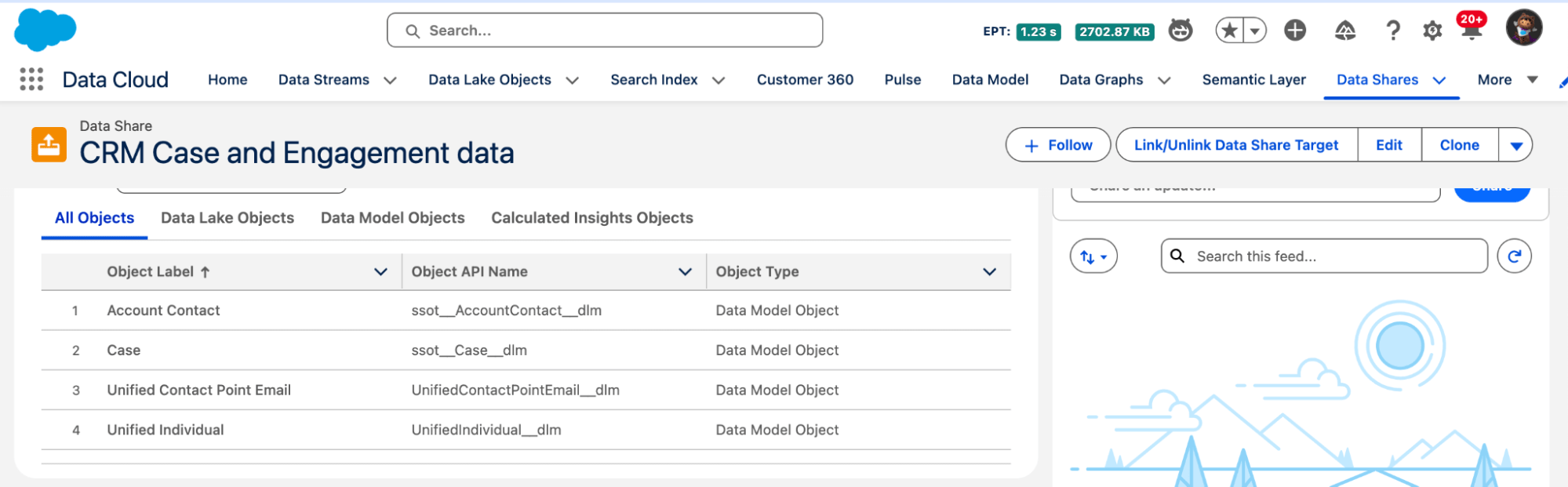Open more record actions dropdown arrow
This screenshot has width=1568, height=487.
pos(1515,144)
